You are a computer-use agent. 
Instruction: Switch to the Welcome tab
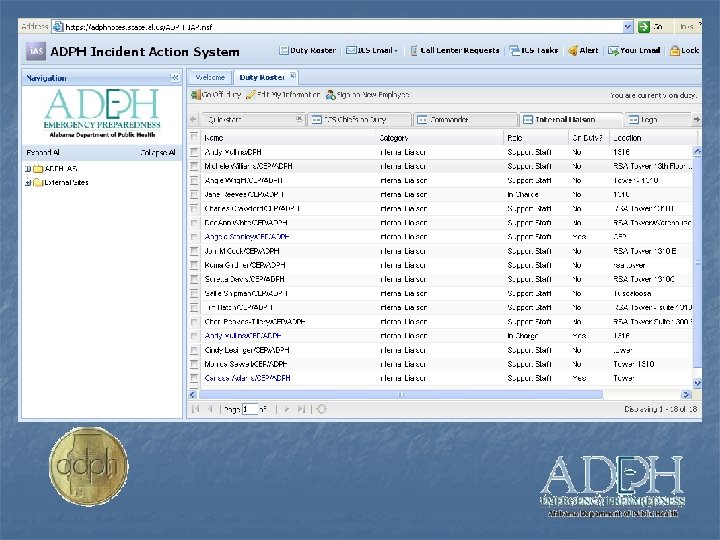(x=210, y=77)
